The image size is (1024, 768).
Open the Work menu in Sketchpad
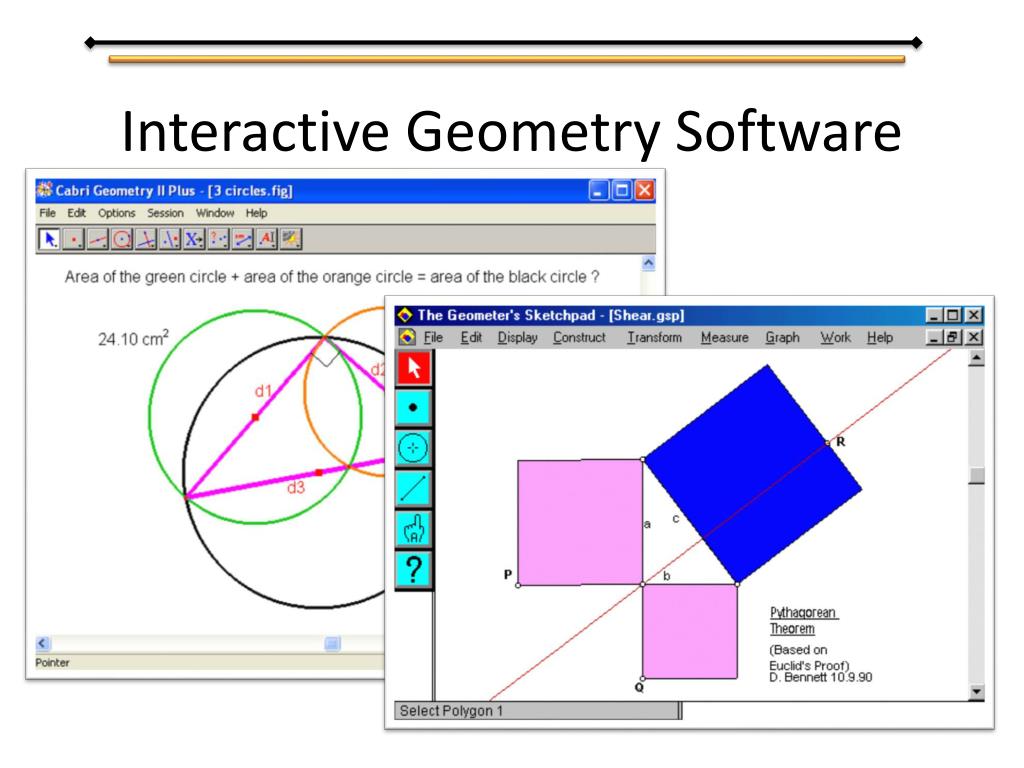[835, 337]
